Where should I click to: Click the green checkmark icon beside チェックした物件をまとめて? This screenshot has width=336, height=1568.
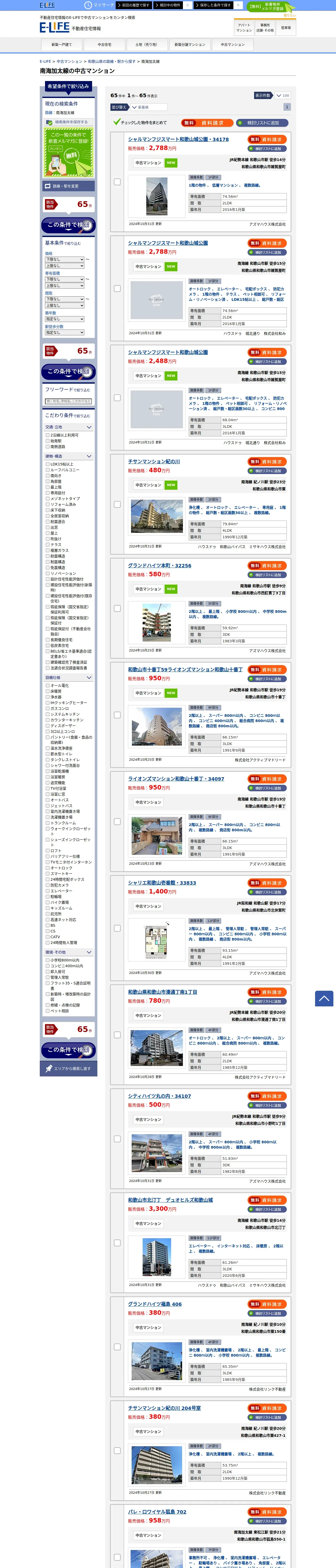[x=116, y=122]
